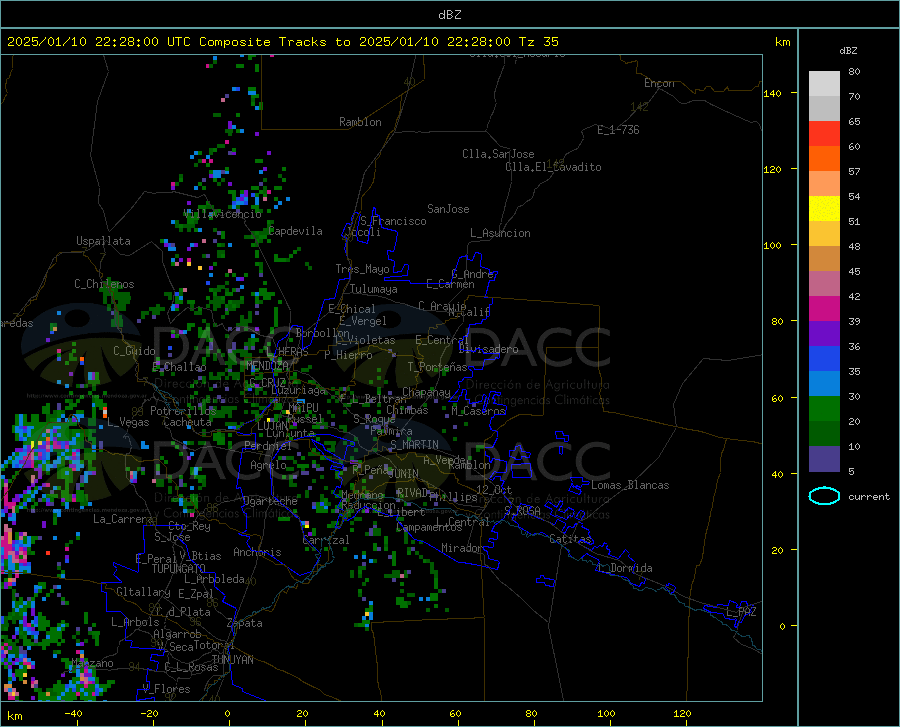Click the Anchoris map label
Image resolution: width=900 pixels, height=727 pixels.
257,552
